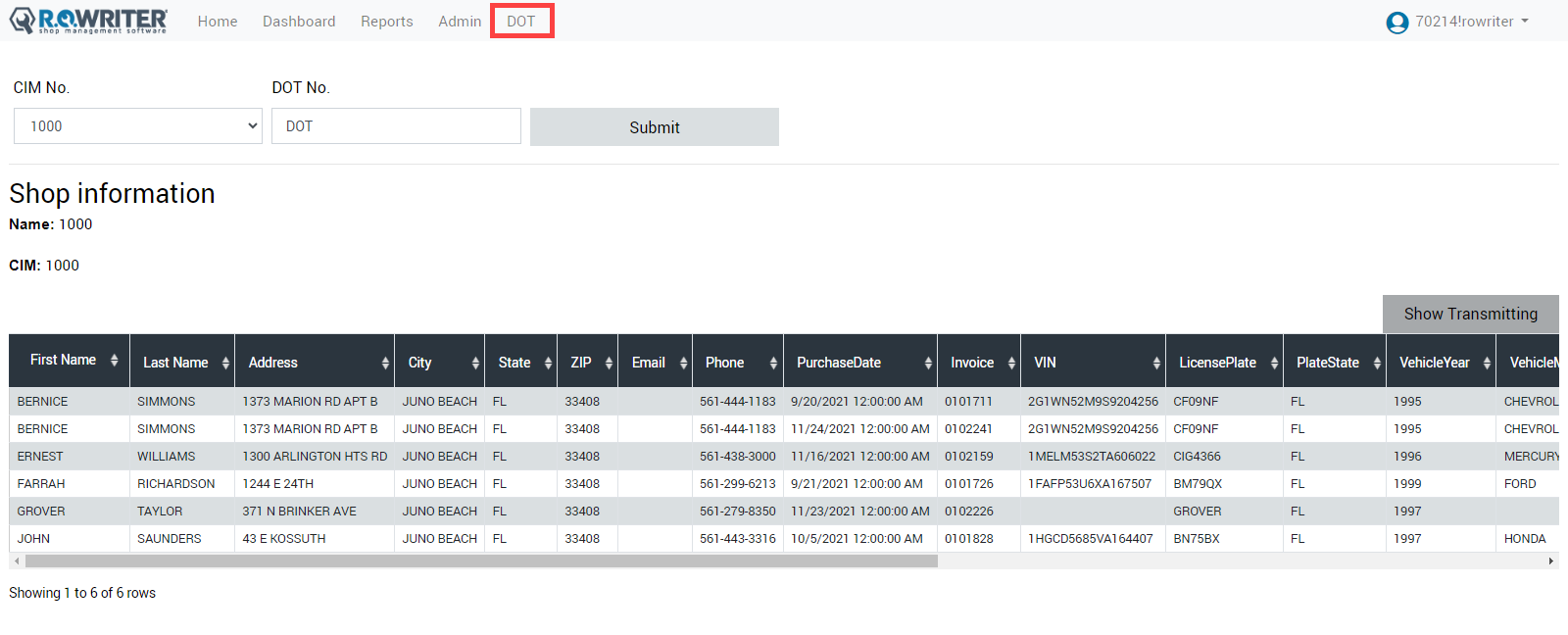Open the DOT tab in navbar

coord(521,22)
